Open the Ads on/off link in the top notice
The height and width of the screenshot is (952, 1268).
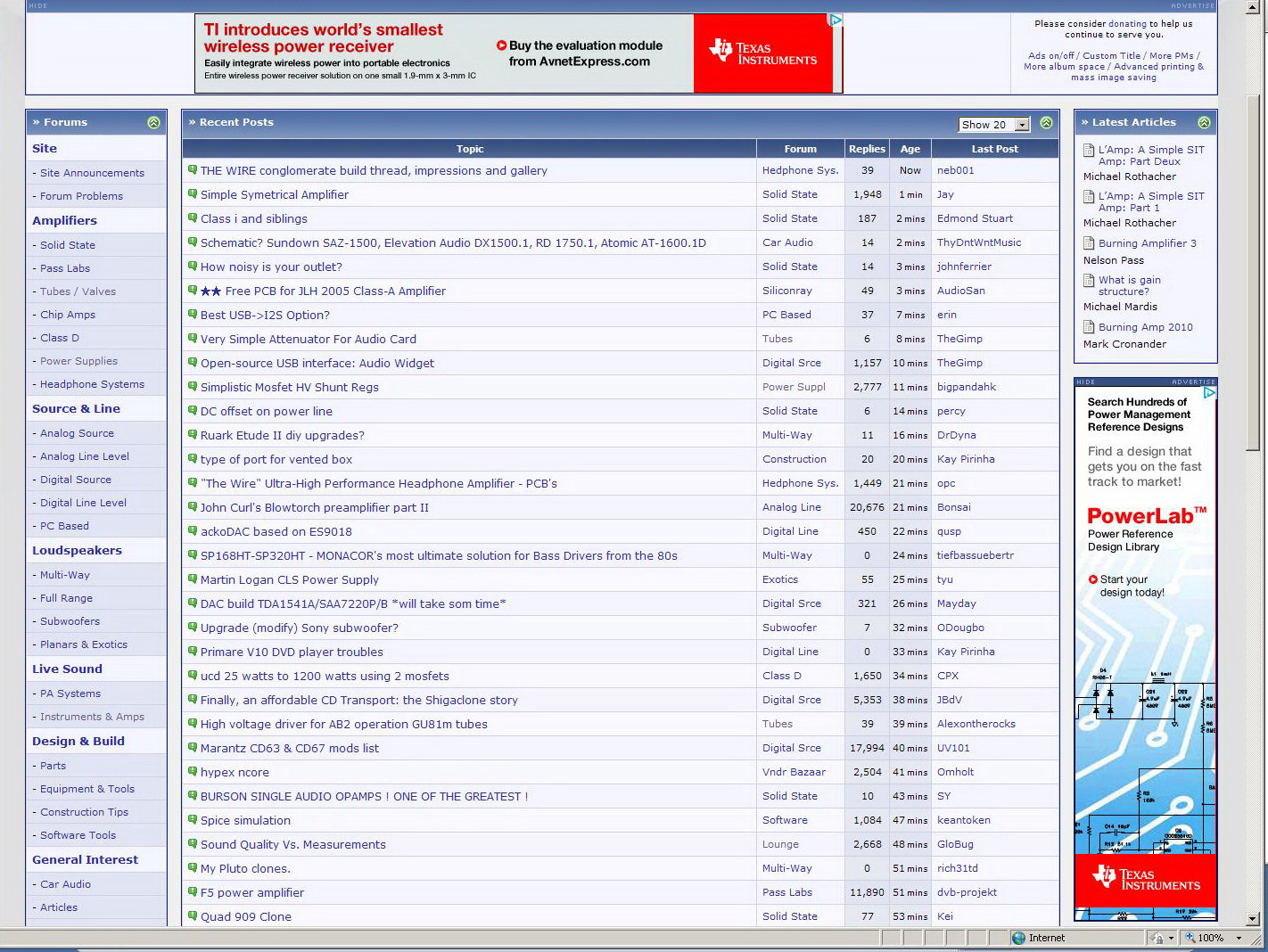pos(1051,55)
